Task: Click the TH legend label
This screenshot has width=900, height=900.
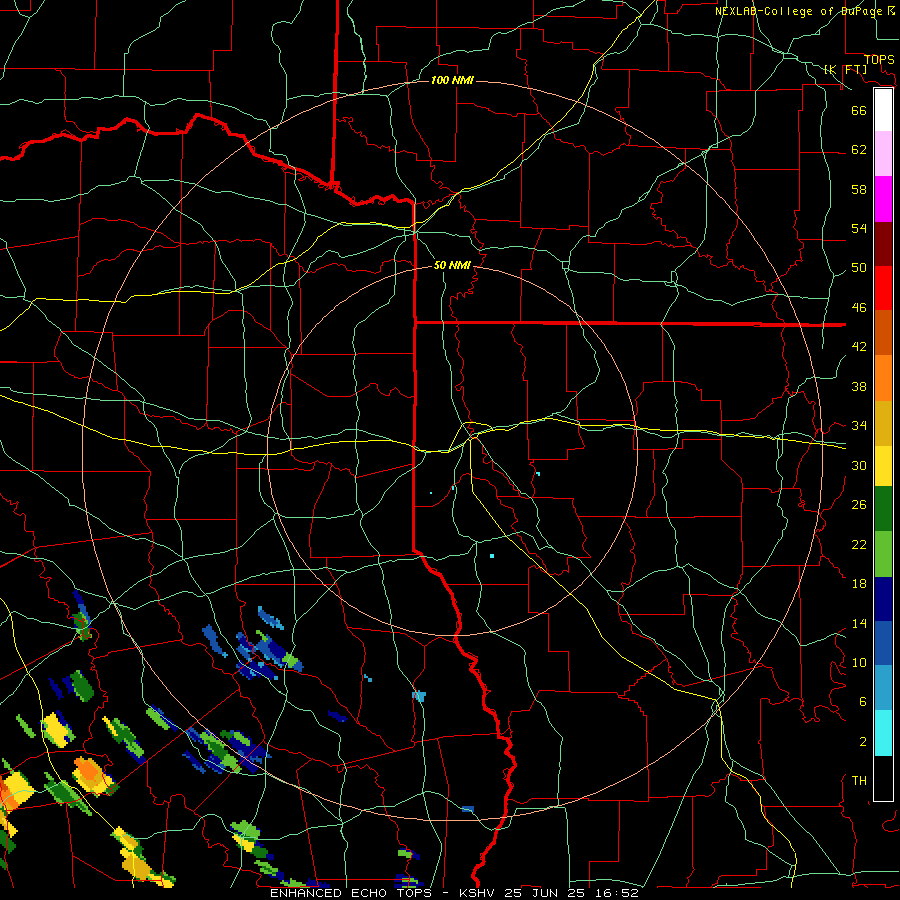Action: [x=859, y=781]
